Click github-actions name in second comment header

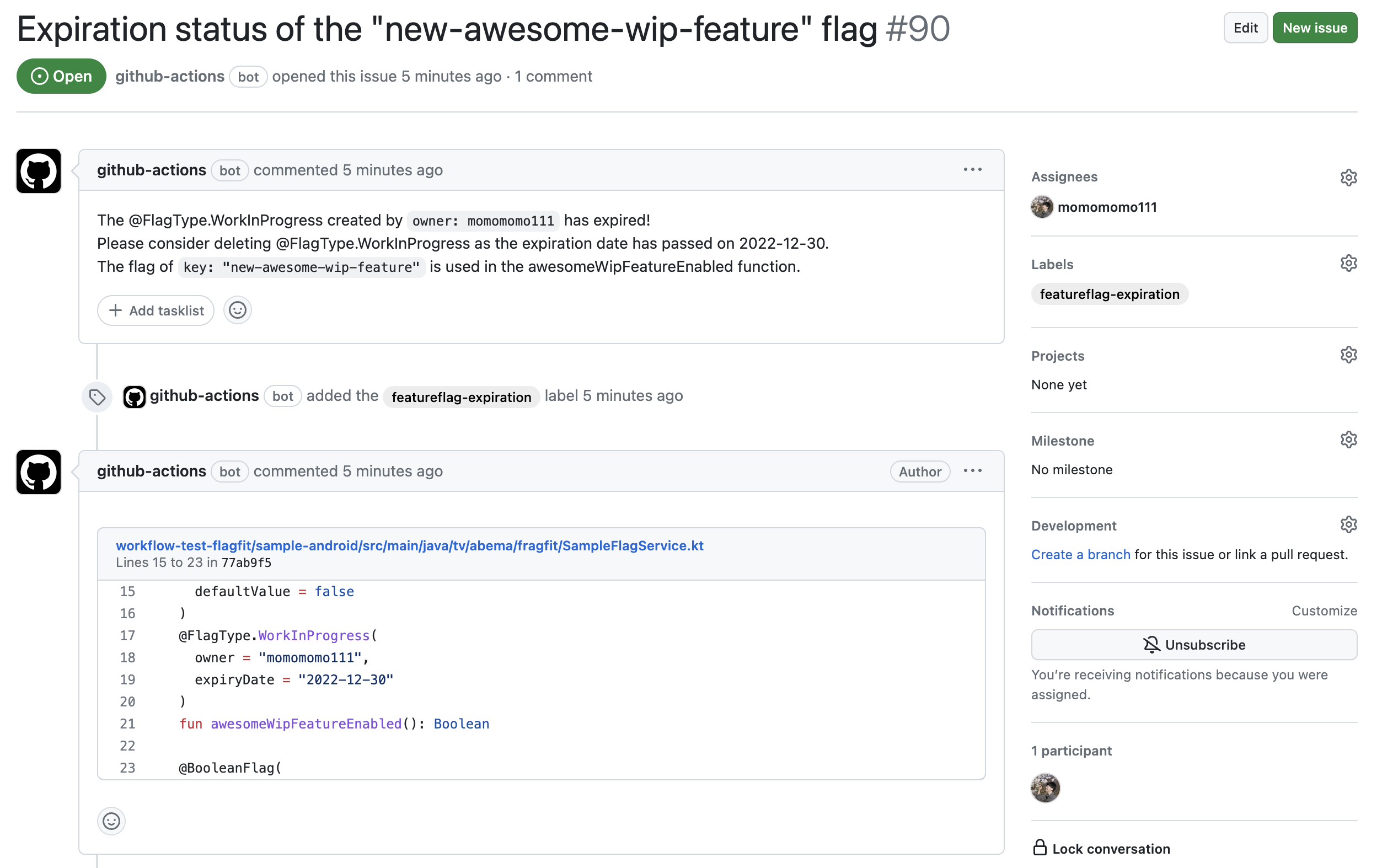point(152,471)
